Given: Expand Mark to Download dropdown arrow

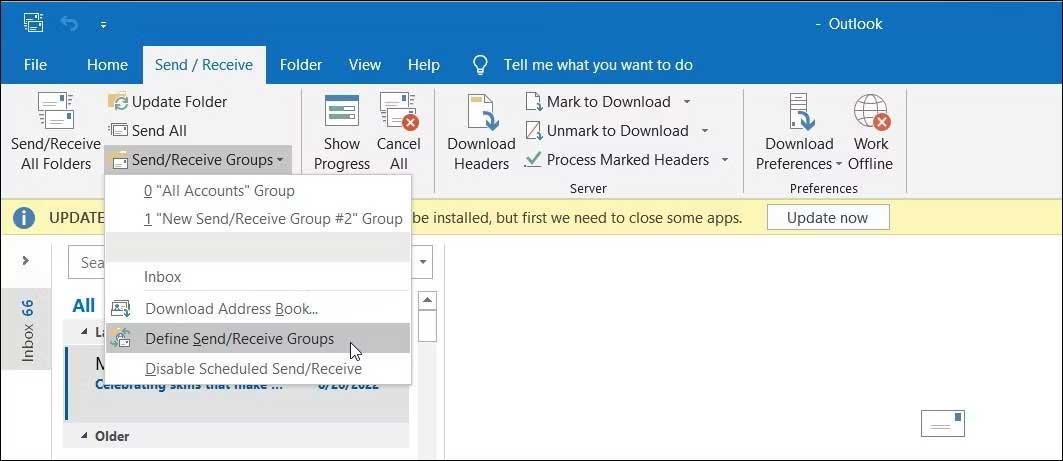Looking at the screenshot, I should (687, 102).
